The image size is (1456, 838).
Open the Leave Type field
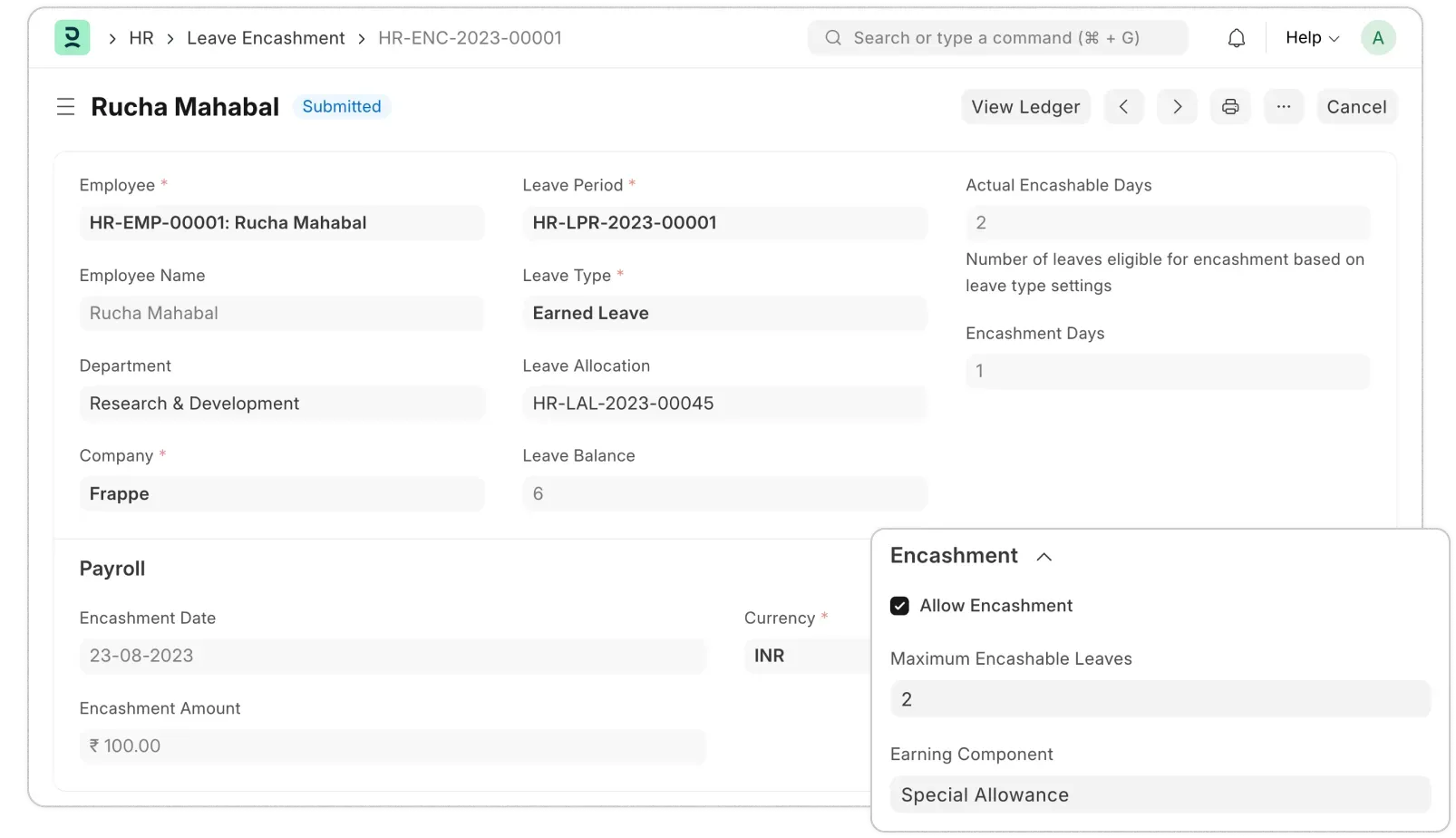pyautogui.click(x=723, y=313)
